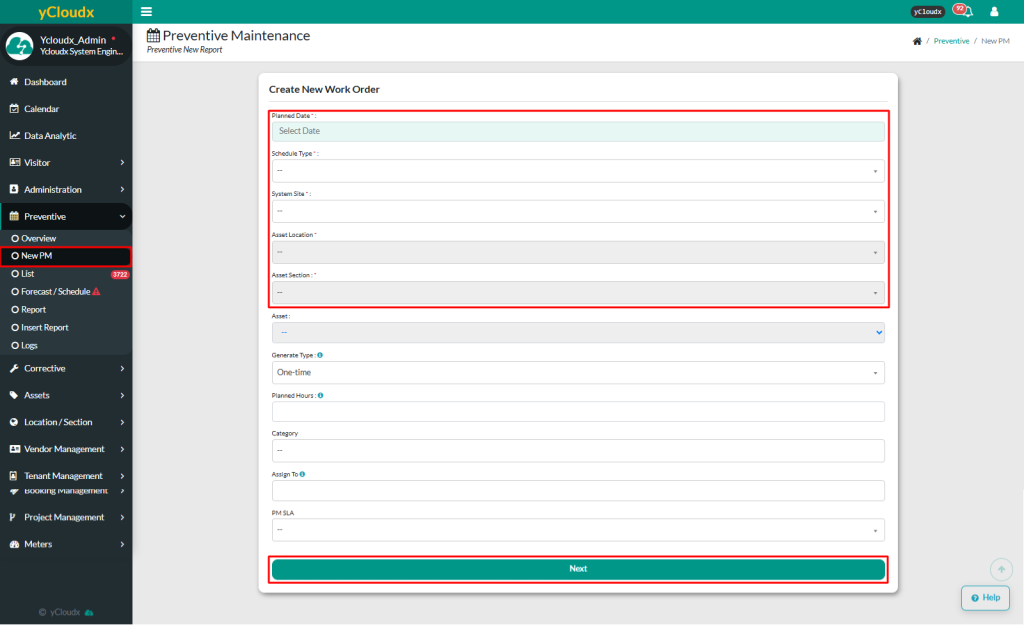
Task: Click the Preventive breadcrumb link
Action: pos(951,41)
